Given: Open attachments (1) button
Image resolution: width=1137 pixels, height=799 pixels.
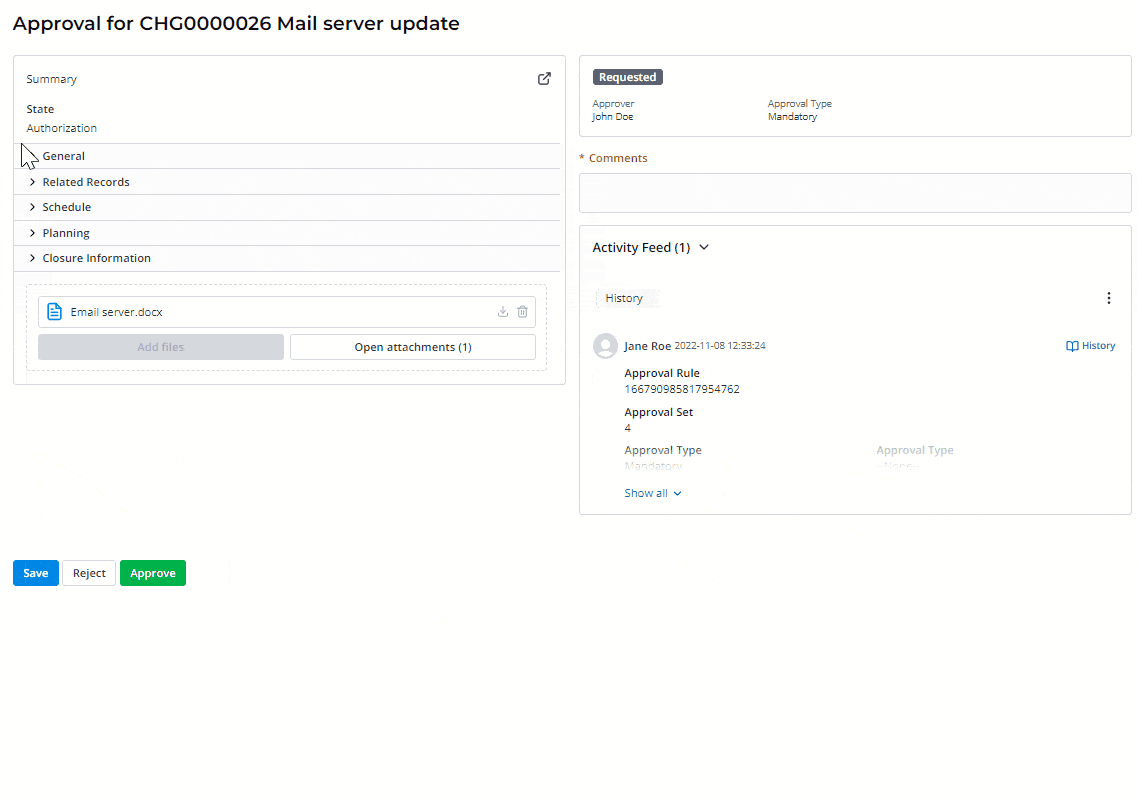Looking at the screenshot, I should click(x=412, y=347).
